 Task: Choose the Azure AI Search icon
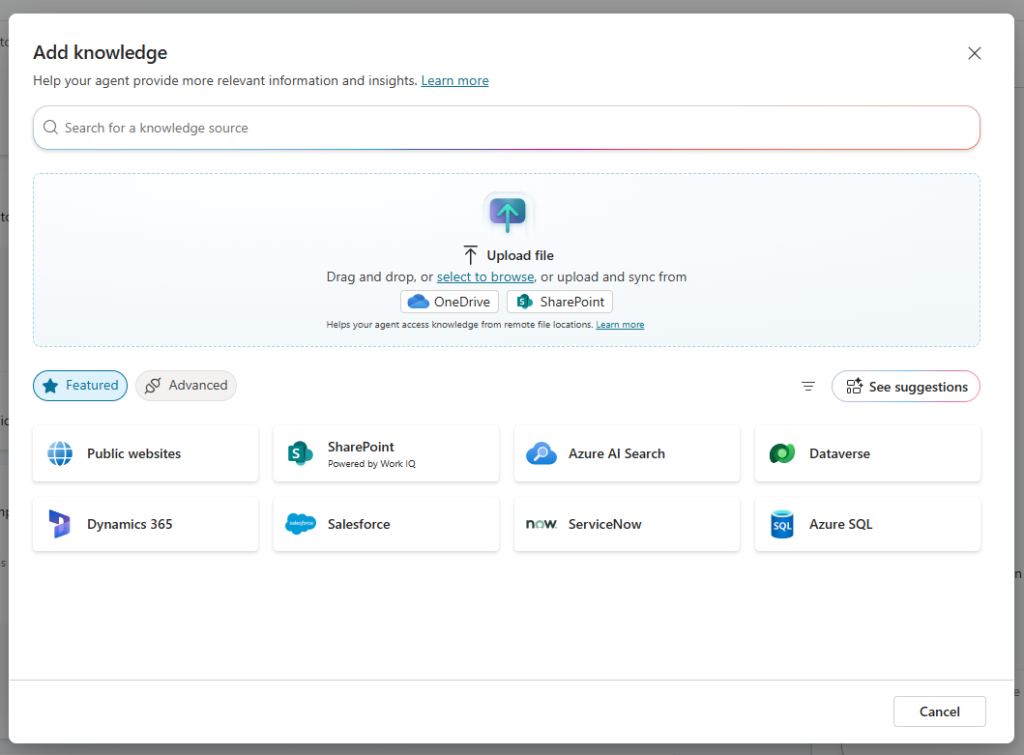click(541, 454)
